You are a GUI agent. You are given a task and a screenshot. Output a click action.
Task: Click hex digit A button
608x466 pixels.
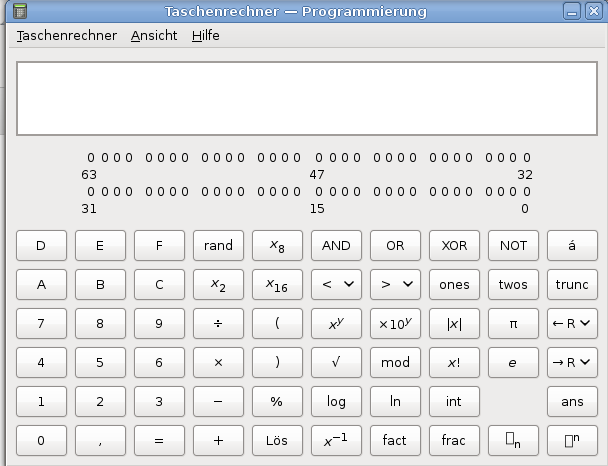pyautogui.click(x=41, y=285)
